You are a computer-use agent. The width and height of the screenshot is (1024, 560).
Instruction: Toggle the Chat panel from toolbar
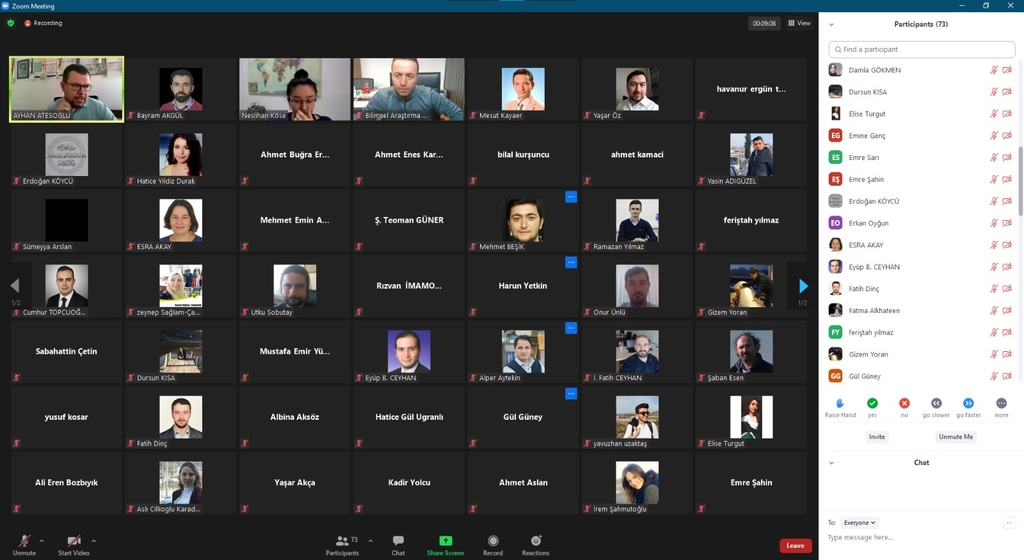(x=398, y=541)
